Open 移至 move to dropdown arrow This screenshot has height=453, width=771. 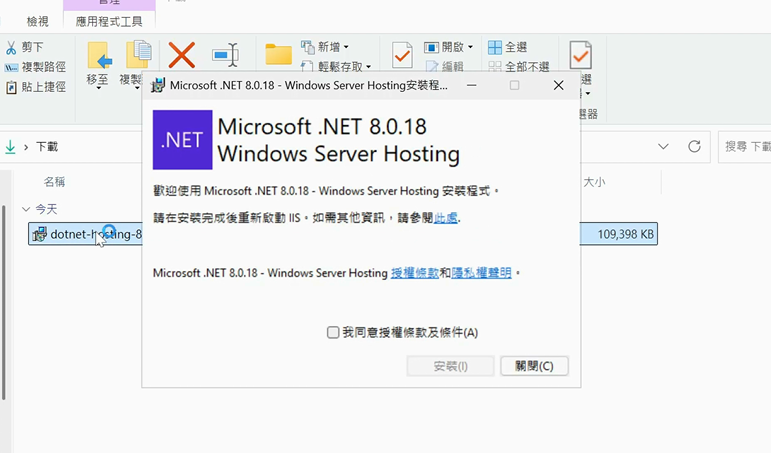99,89
